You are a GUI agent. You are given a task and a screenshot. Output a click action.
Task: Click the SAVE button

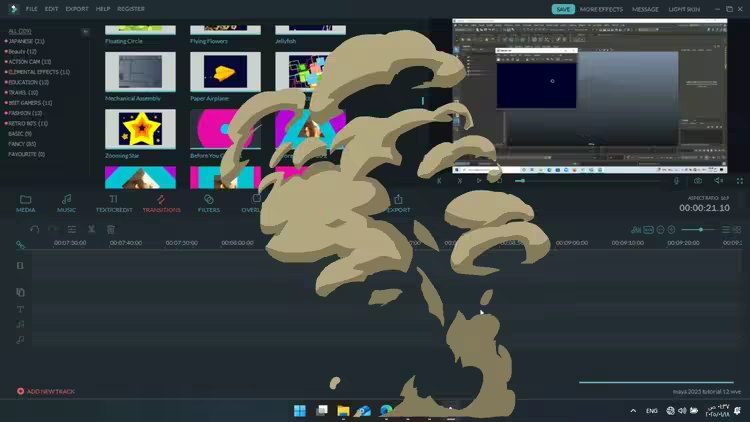point(563,9)
